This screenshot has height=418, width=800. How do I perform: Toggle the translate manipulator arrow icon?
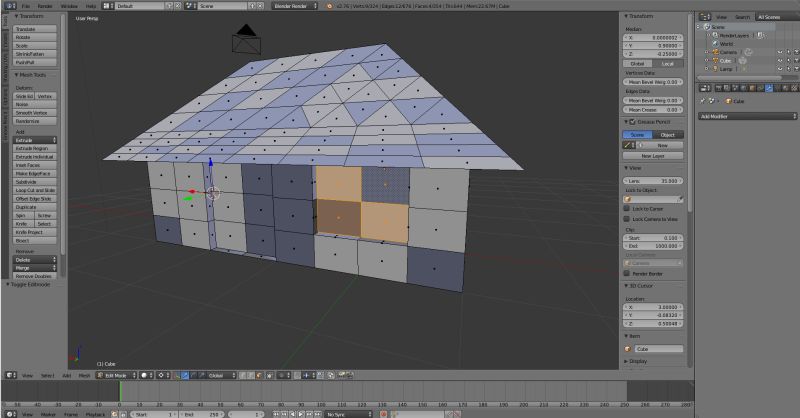[185, 375]
